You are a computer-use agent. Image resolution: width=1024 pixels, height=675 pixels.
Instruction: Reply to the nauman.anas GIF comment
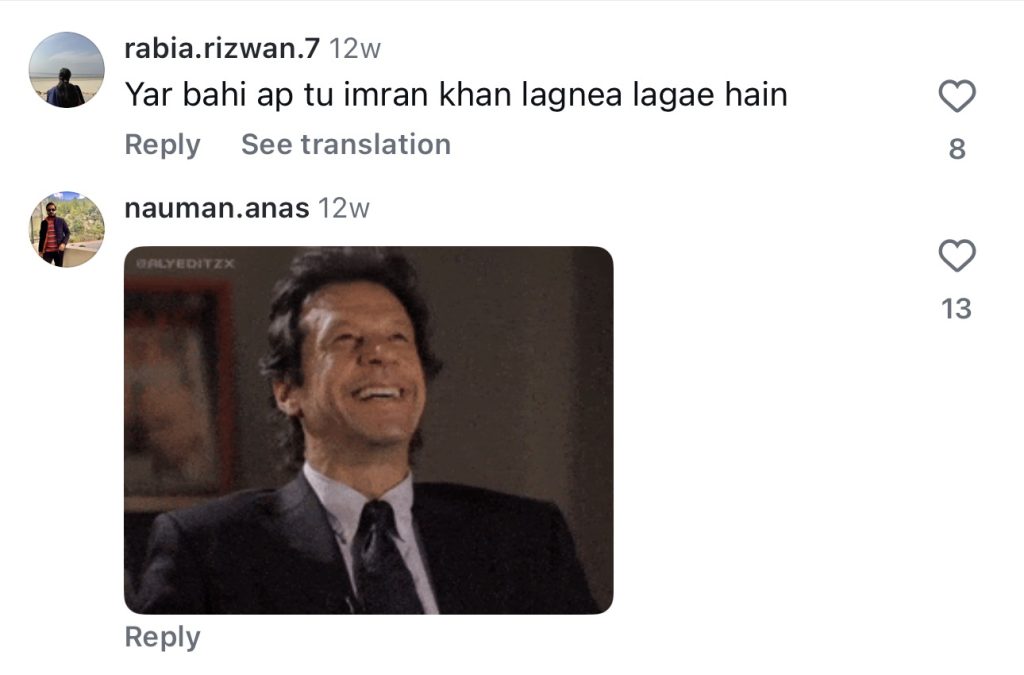click(163, 637)
